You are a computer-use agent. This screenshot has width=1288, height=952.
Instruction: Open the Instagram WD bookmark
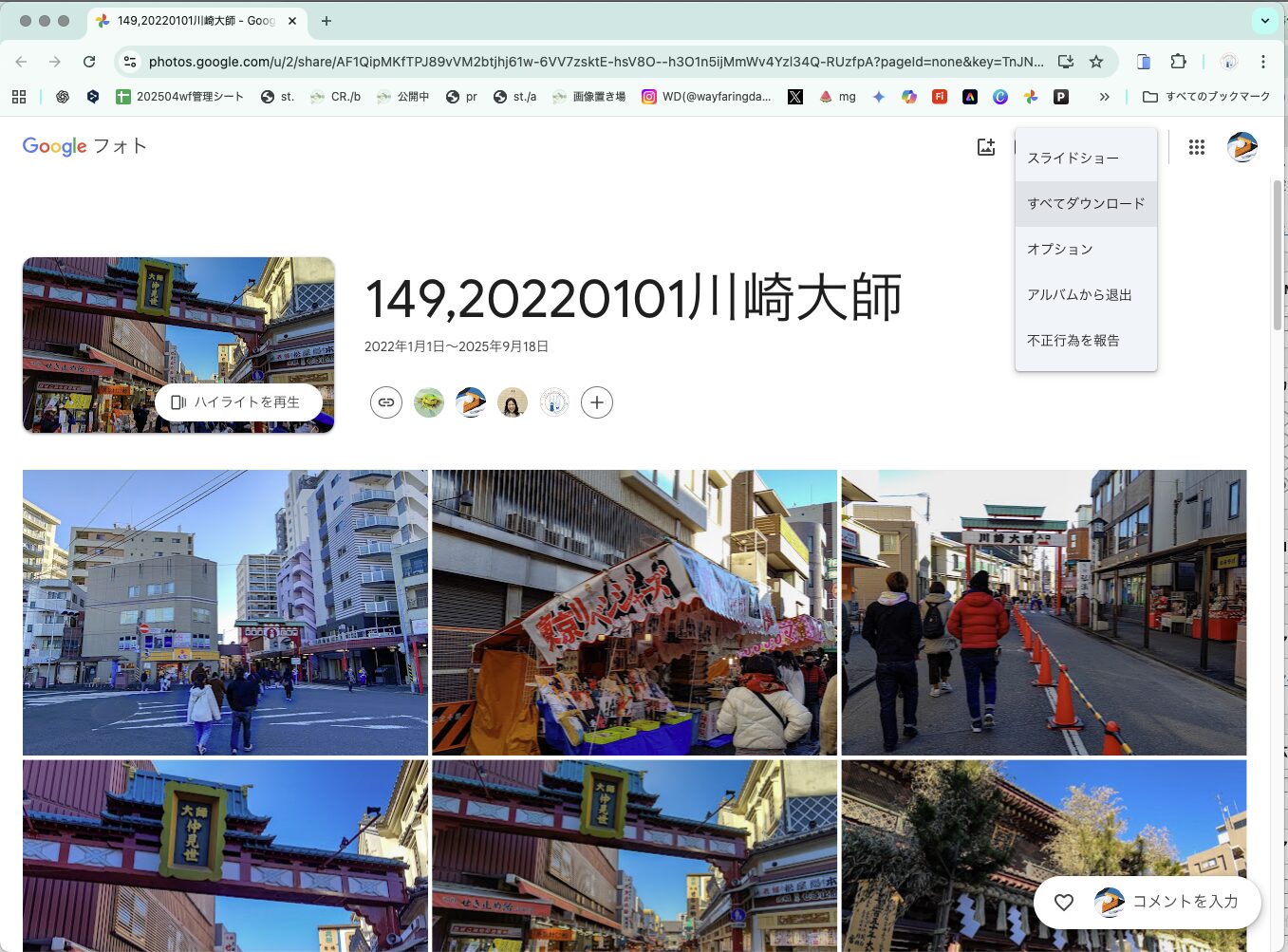[x=706, y=97]
